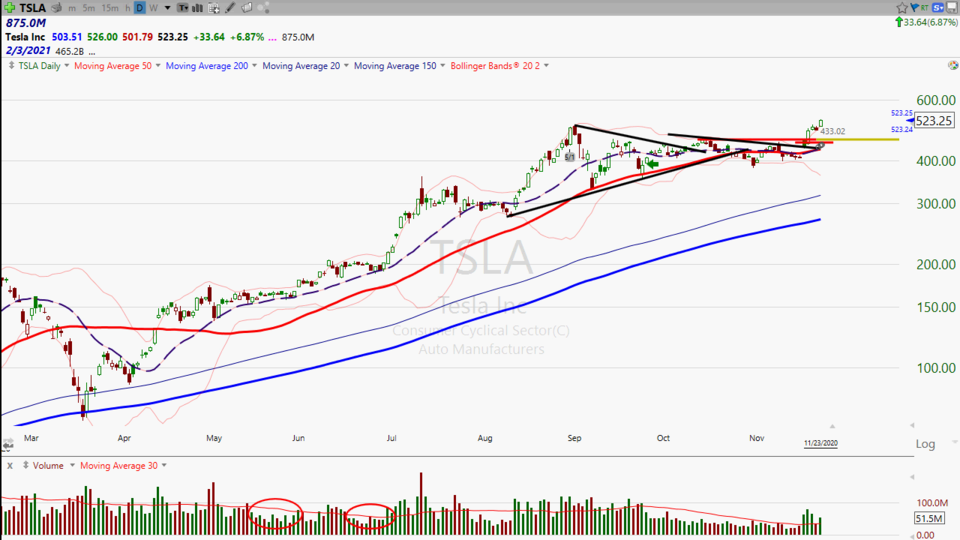Click the RT real-time indicator

coord(924,7)
